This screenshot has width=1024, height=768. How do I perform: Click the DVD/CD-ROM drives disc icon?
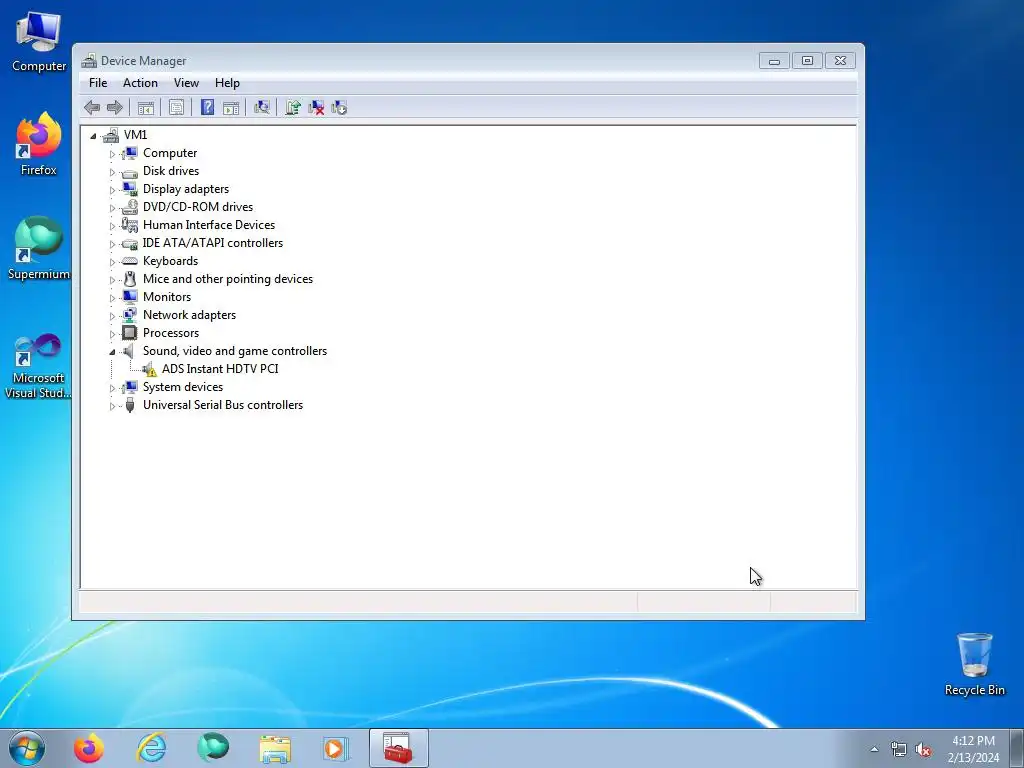130,207
